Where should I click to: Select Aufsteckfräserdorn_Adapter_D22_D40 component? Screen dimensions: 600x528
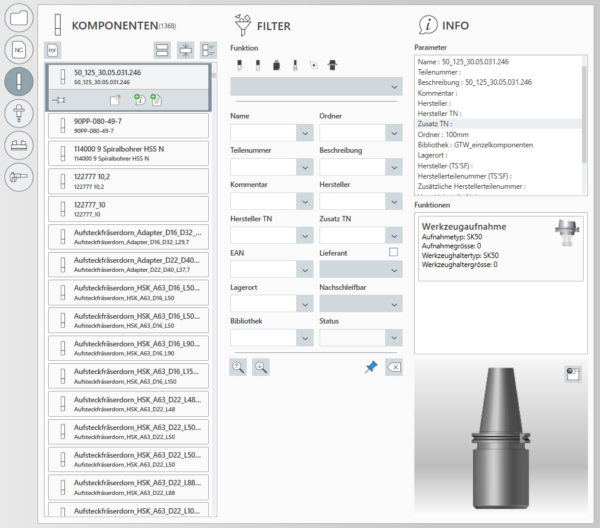(129, 264)
